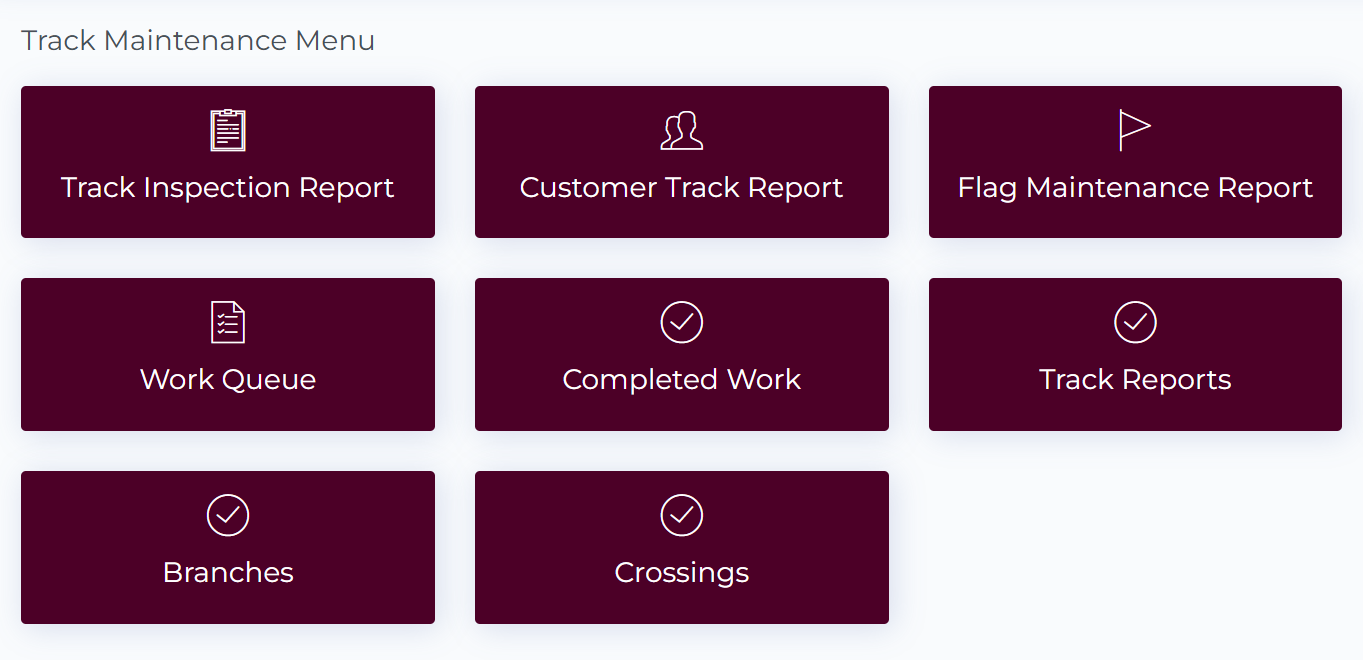This screenshot has width=1363, height=660.
Task: Click the checkmark circle icon above Crossings
Action: [x=682, y=515]
